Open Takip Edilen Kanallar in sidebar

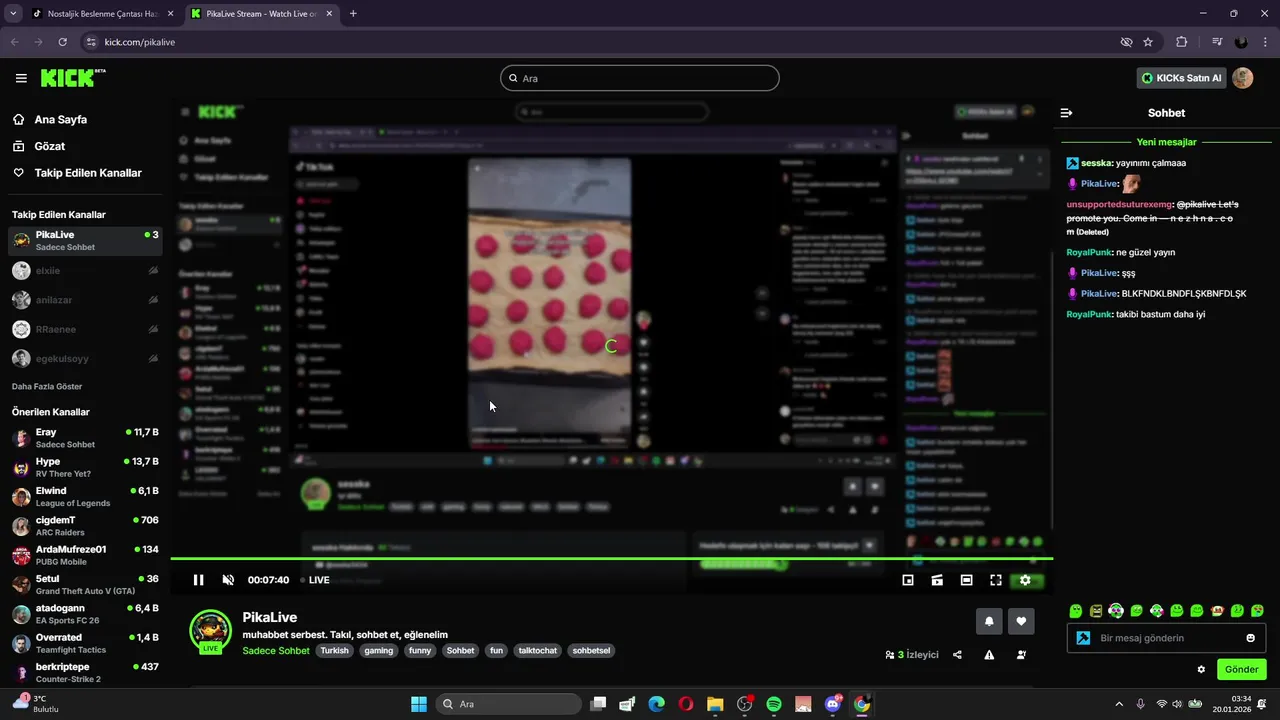[x=88, y=173]
